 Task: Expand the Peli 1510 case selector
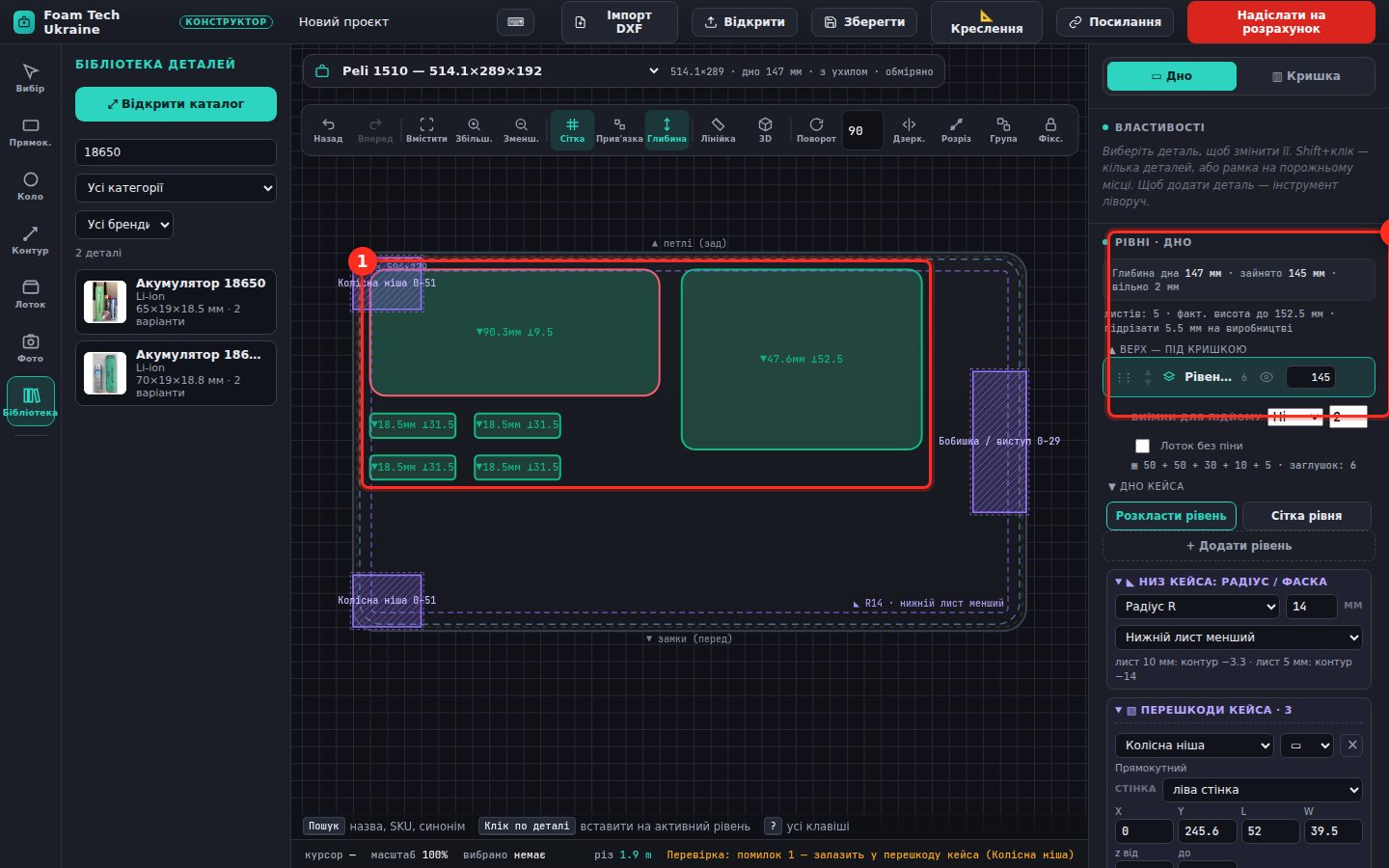501,70
